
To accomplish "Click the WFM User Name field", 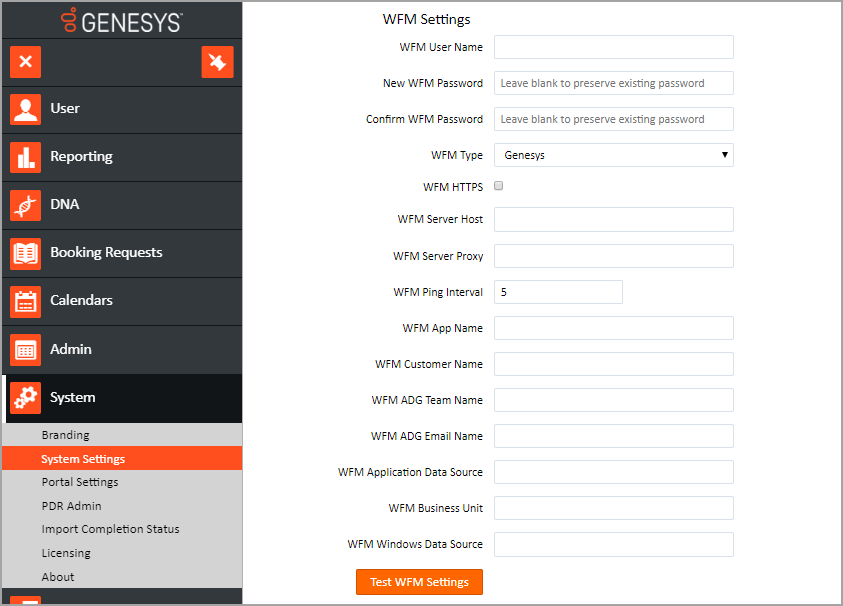I will [x=613, y=47].
